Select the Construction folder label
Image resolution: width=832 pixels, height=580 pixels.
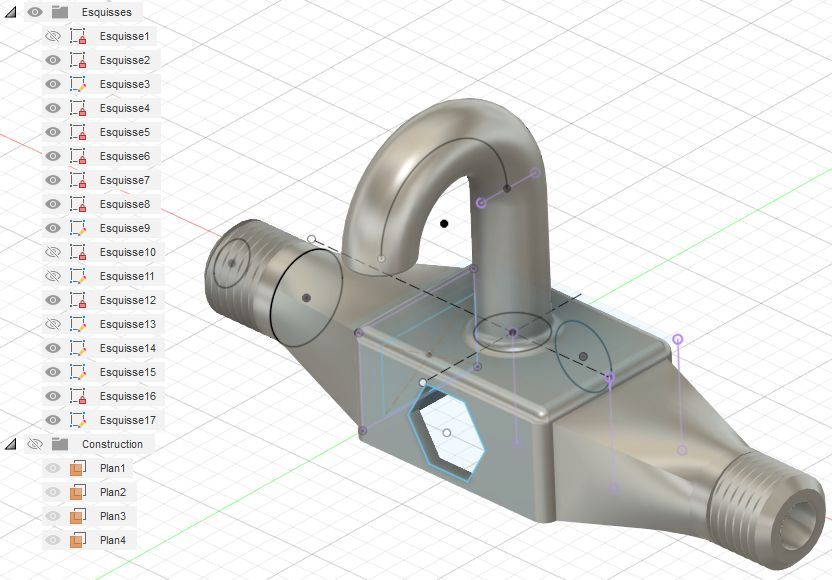pos(112,444)
